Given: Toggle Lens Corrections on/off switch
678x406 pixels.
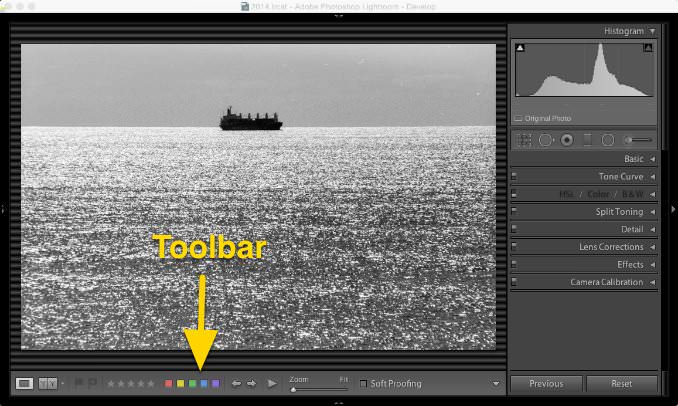Looking at the screenshot, I should (x=514, y=247).
